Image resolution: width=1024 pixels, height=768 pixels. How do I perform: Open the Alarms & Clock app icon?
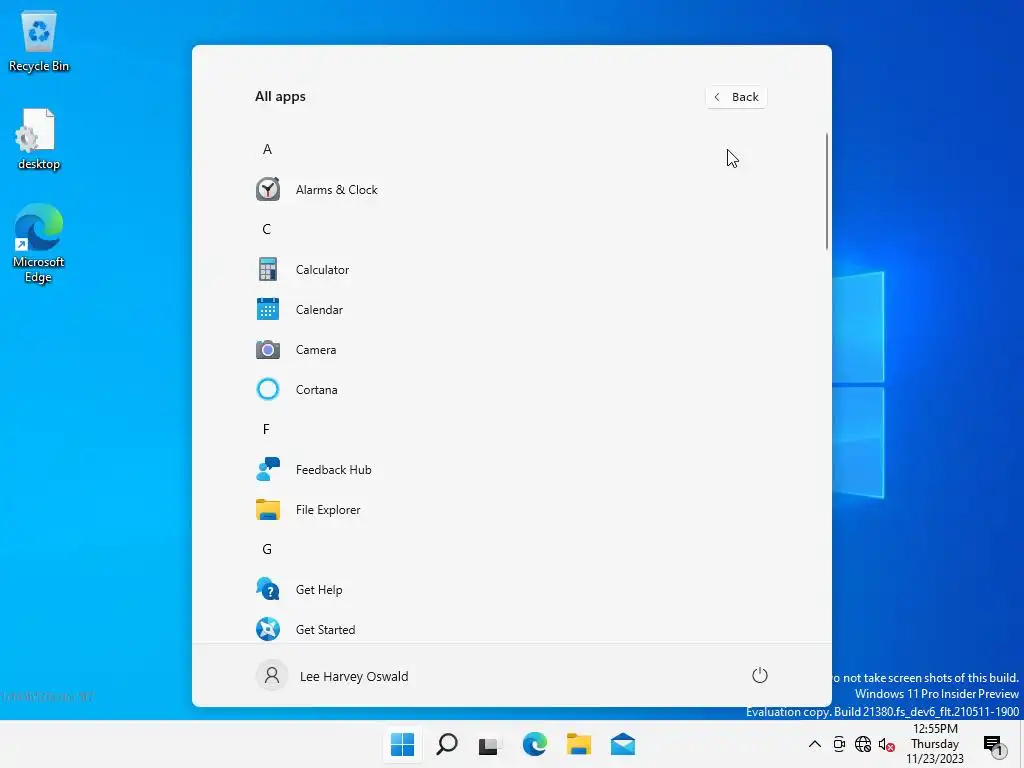pos(268,189)
